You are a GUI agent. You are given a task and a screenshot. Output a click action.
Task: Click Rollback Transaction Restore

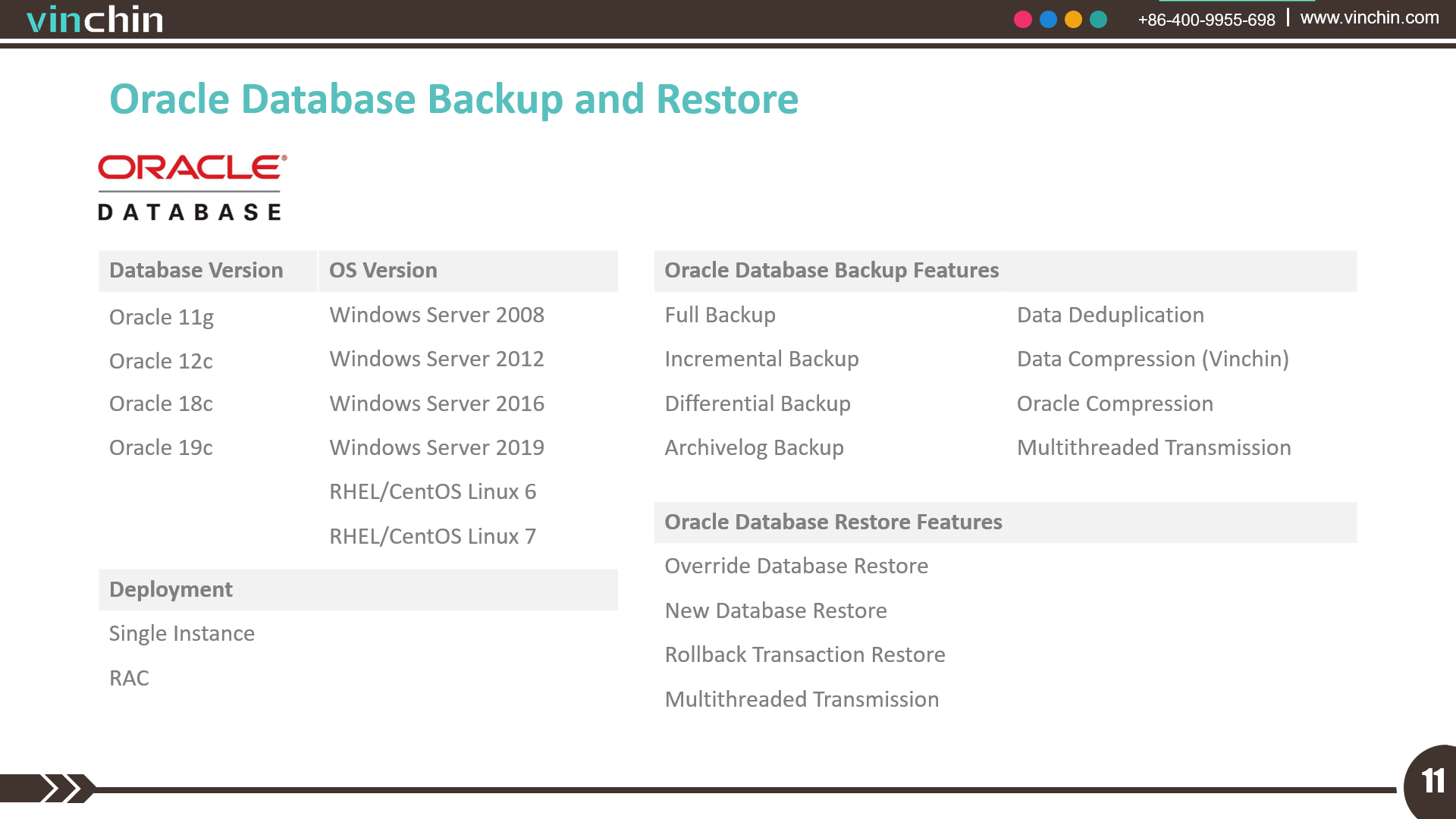click(x=805, y=654)
